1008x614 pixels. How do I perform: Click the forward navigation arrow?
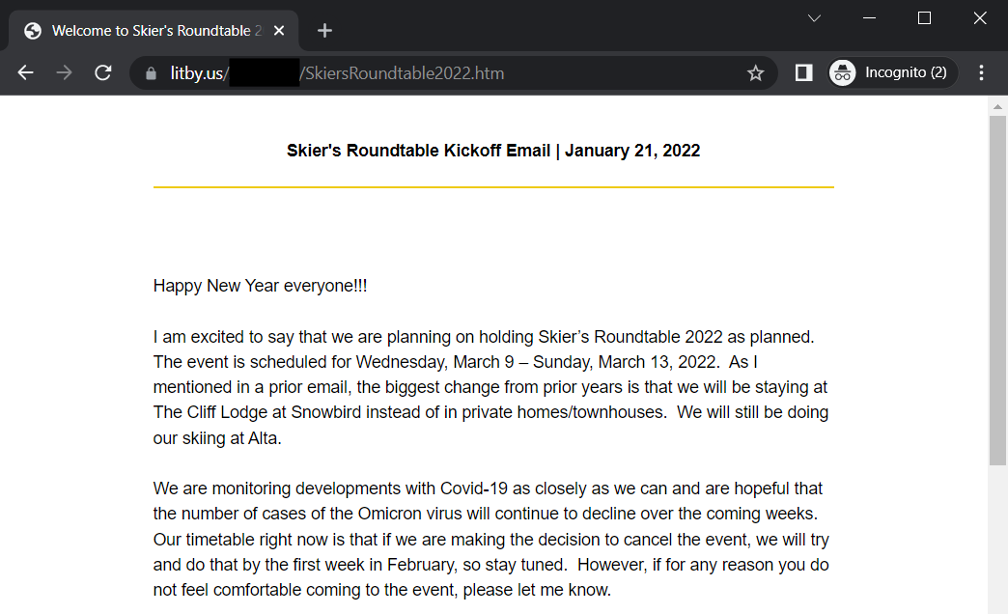tap(64, 73)
